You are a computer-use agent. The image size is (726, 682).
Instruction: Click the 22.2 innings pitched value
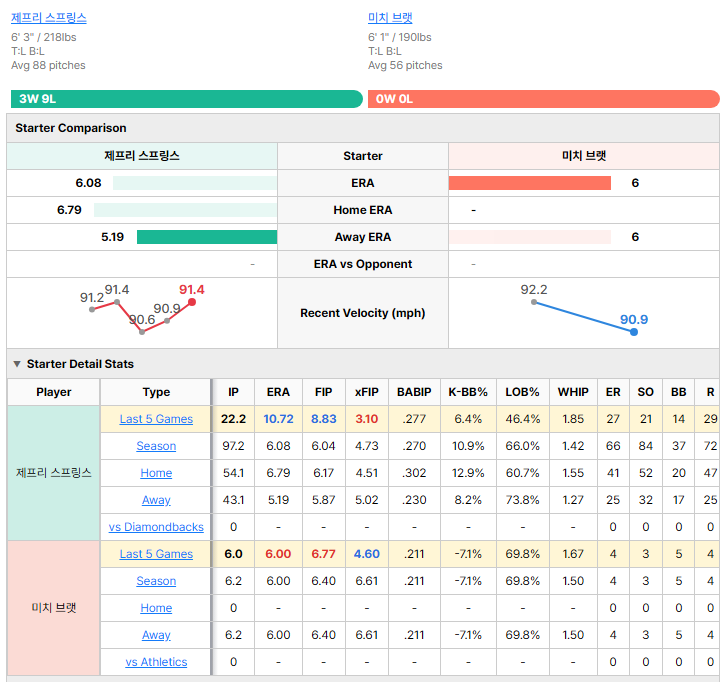tap(233, 419)
